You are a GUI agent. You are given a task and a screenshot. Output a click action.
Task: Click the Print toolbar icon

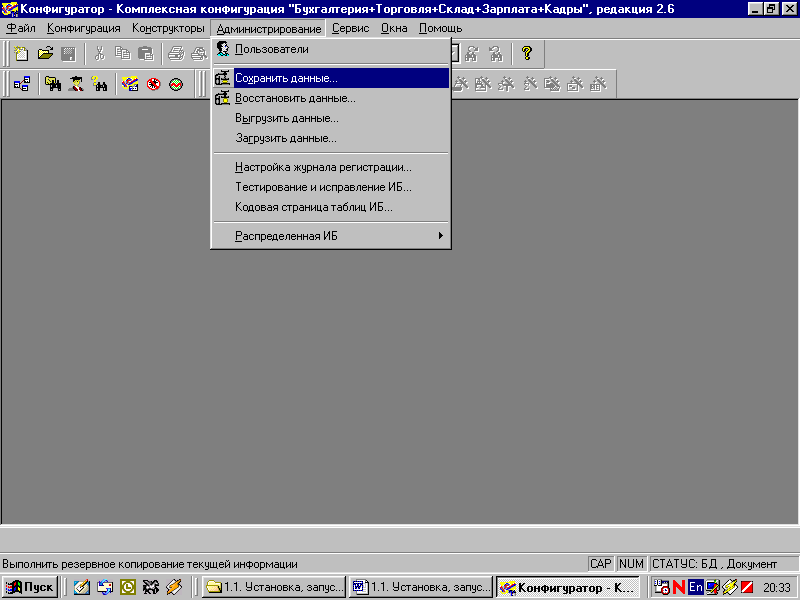click(177, 54)
